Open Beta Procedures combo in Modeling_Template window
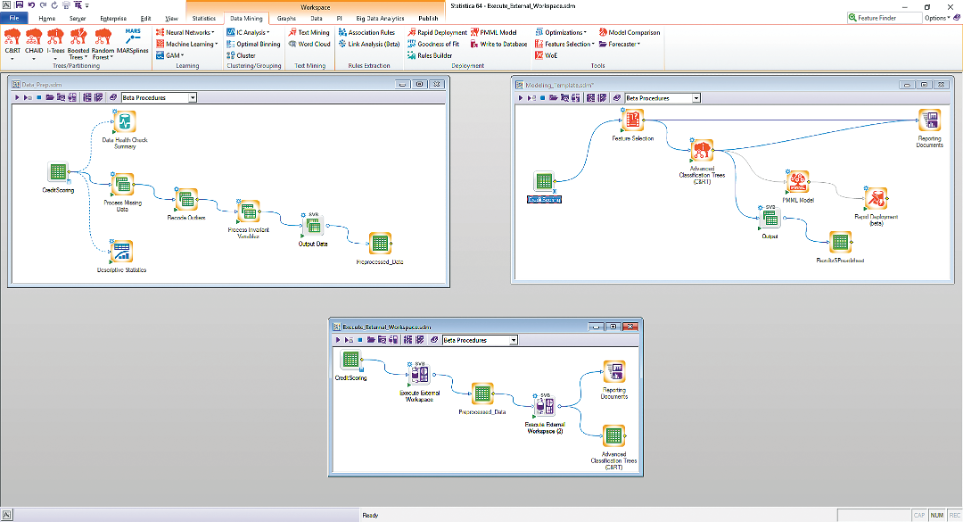The image size is (964, 522). click(697, 98)
